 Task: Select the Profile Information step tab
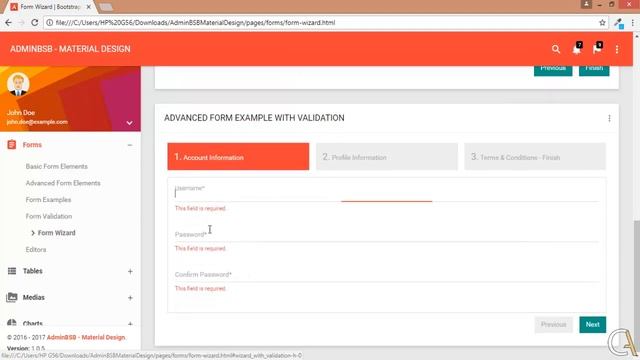387,156
